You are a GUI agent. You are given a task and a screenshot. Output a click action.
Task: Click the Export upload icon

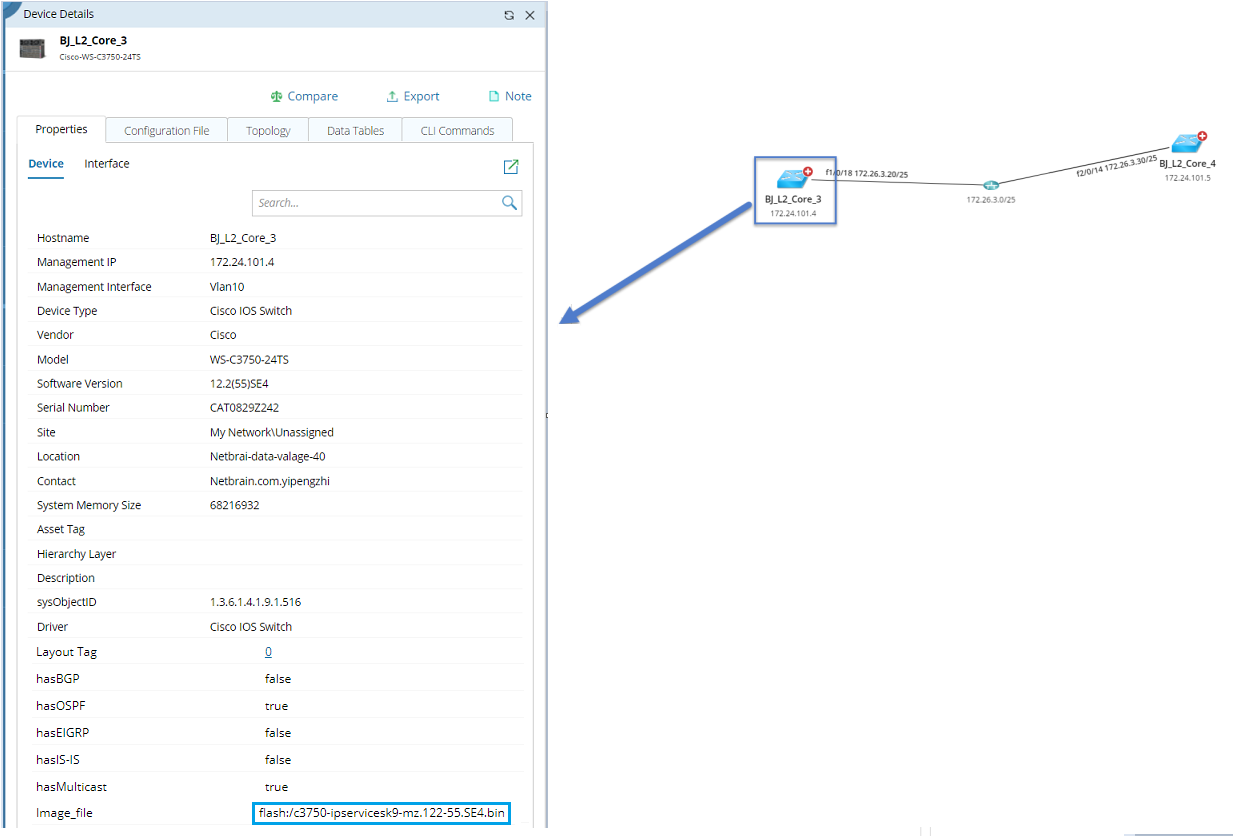tap(392, 96)
